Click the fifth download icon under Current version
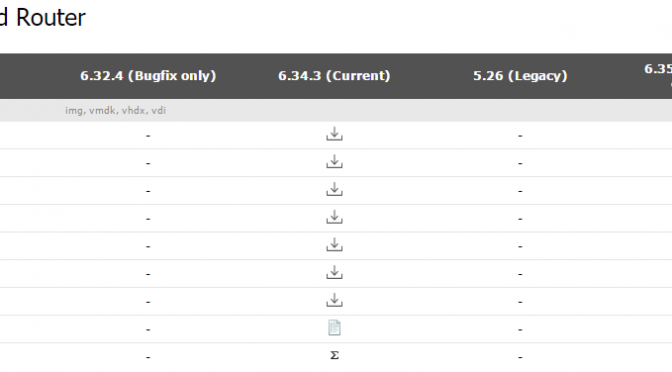 (x=334, y=245)
